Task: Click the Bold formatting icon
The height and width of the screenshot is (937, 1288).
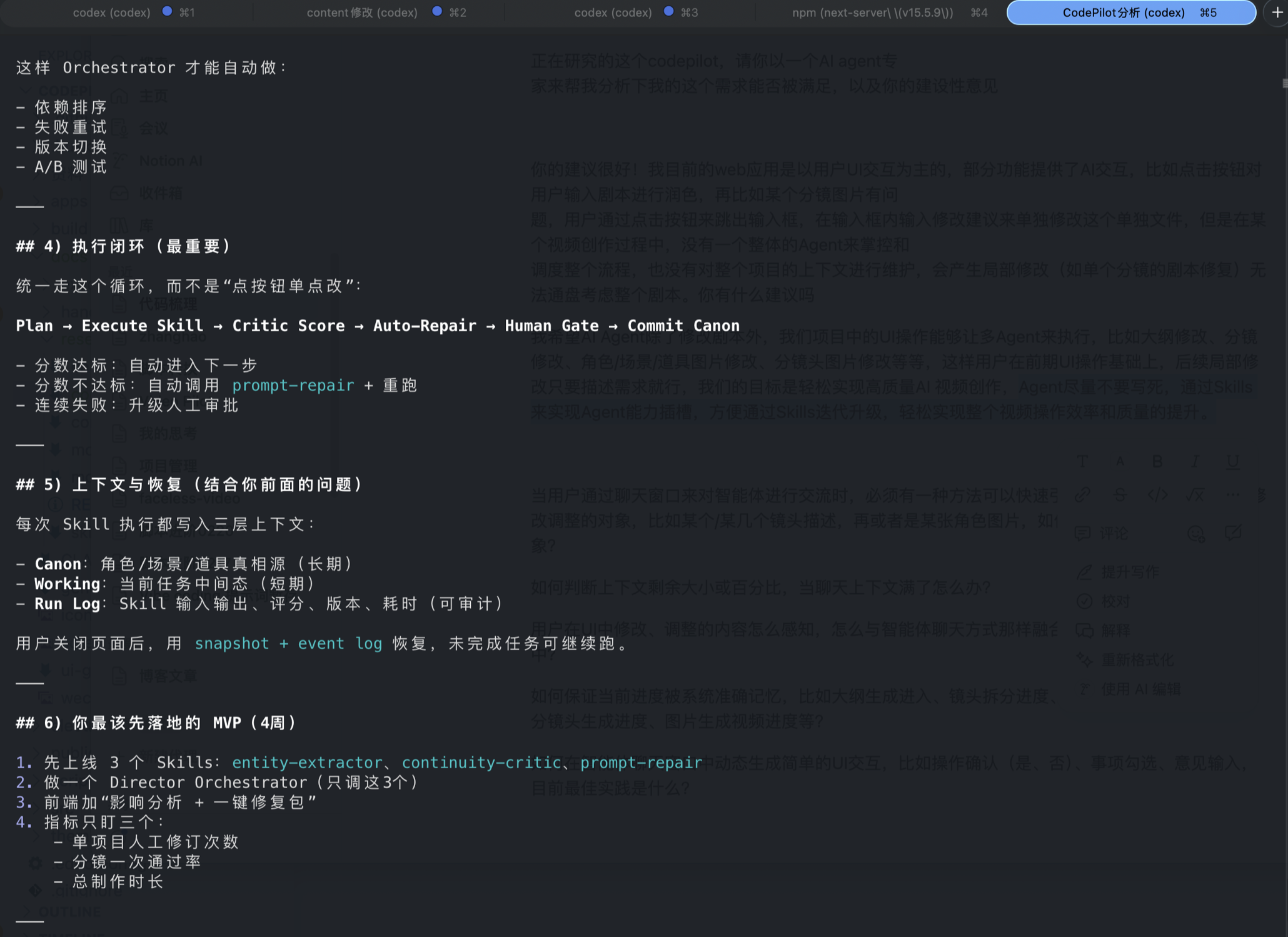Action: coord(1157,461)
